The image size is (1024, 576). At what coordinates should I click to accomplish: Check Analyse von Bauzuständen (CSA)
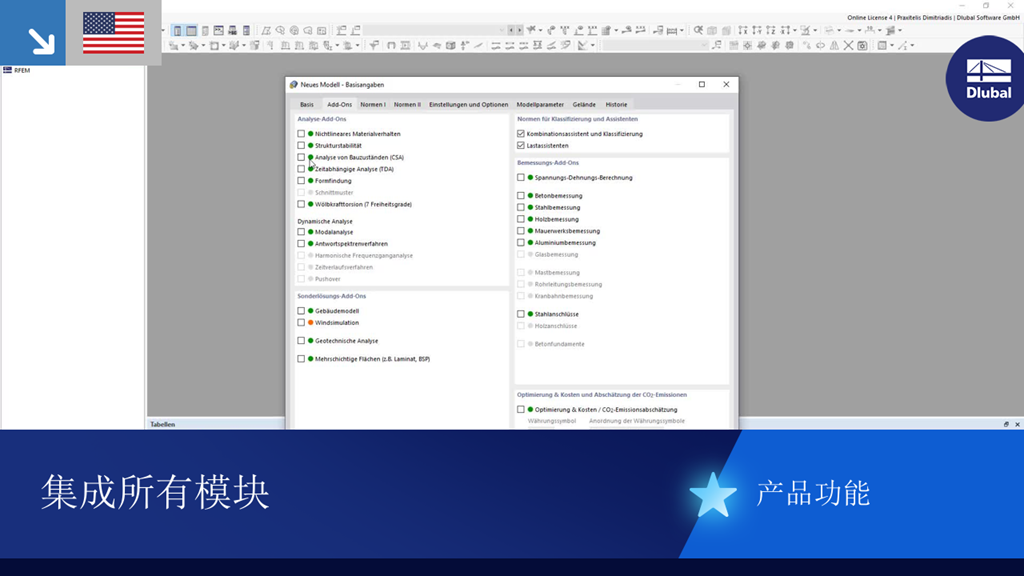(x=301, y=157)
